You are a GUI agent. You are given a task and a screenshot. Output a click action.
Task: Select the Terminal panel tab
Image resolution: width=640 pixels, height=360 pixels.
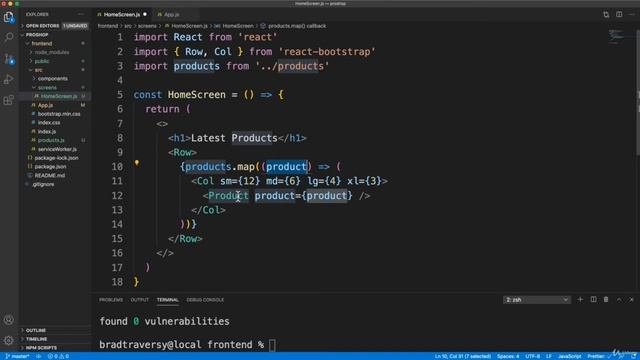tap(168, 300)
